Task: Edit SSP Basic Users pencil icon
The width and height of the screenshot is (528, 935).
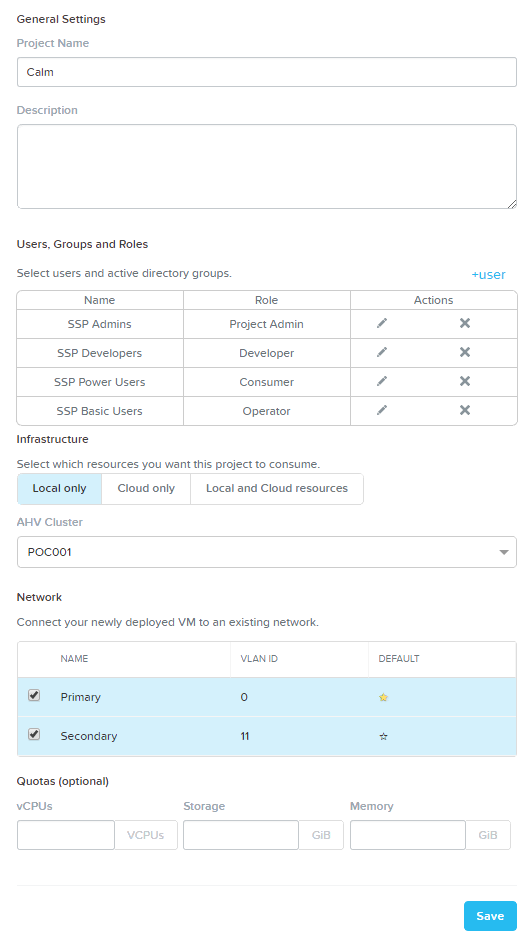Action: point(382,410)
